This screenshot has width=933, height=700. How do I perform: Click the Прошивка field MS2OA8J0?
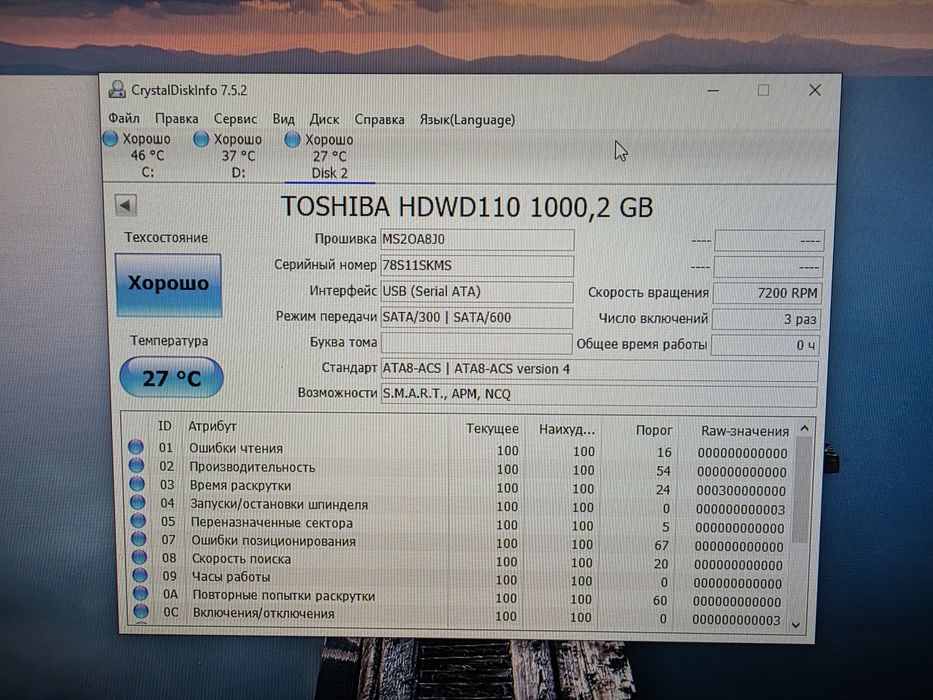477,239
